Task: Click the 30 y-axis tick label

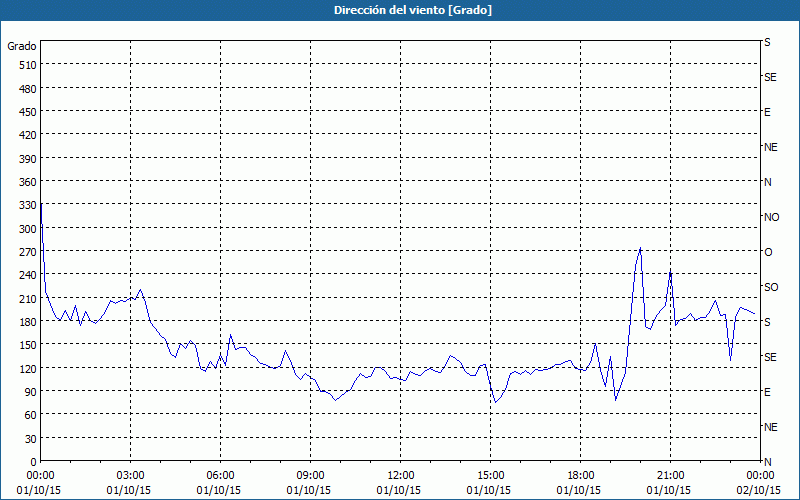Action: click(x=30, y=439)
